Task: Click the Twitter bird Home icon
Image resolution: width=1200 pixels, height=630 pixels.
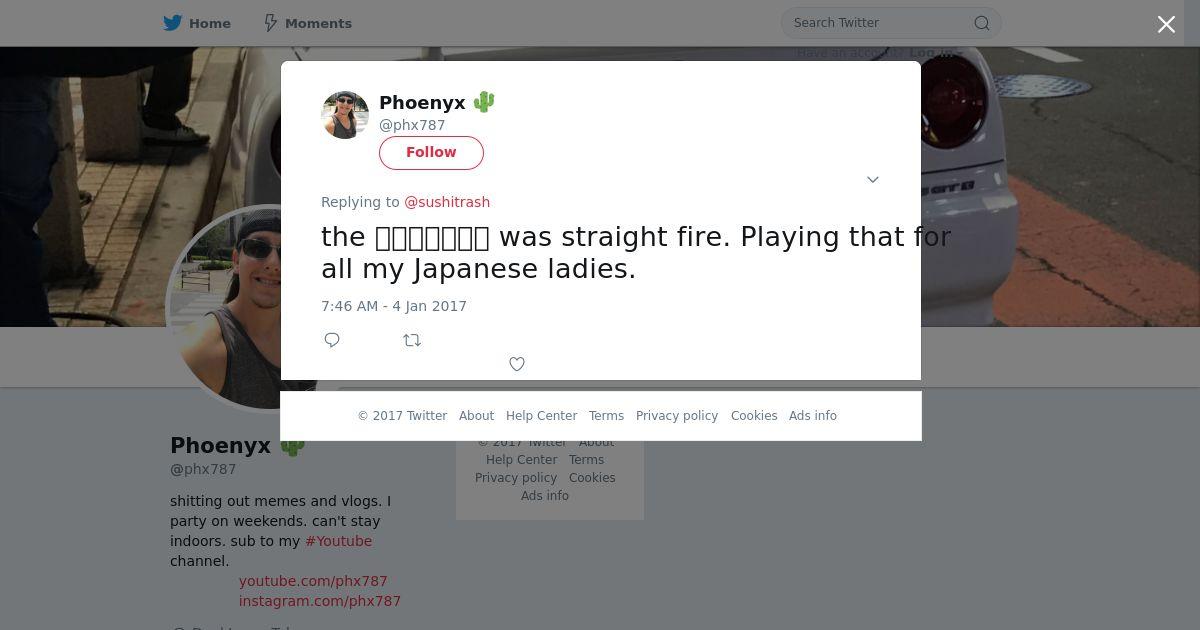Action: [x=173, y=23]
